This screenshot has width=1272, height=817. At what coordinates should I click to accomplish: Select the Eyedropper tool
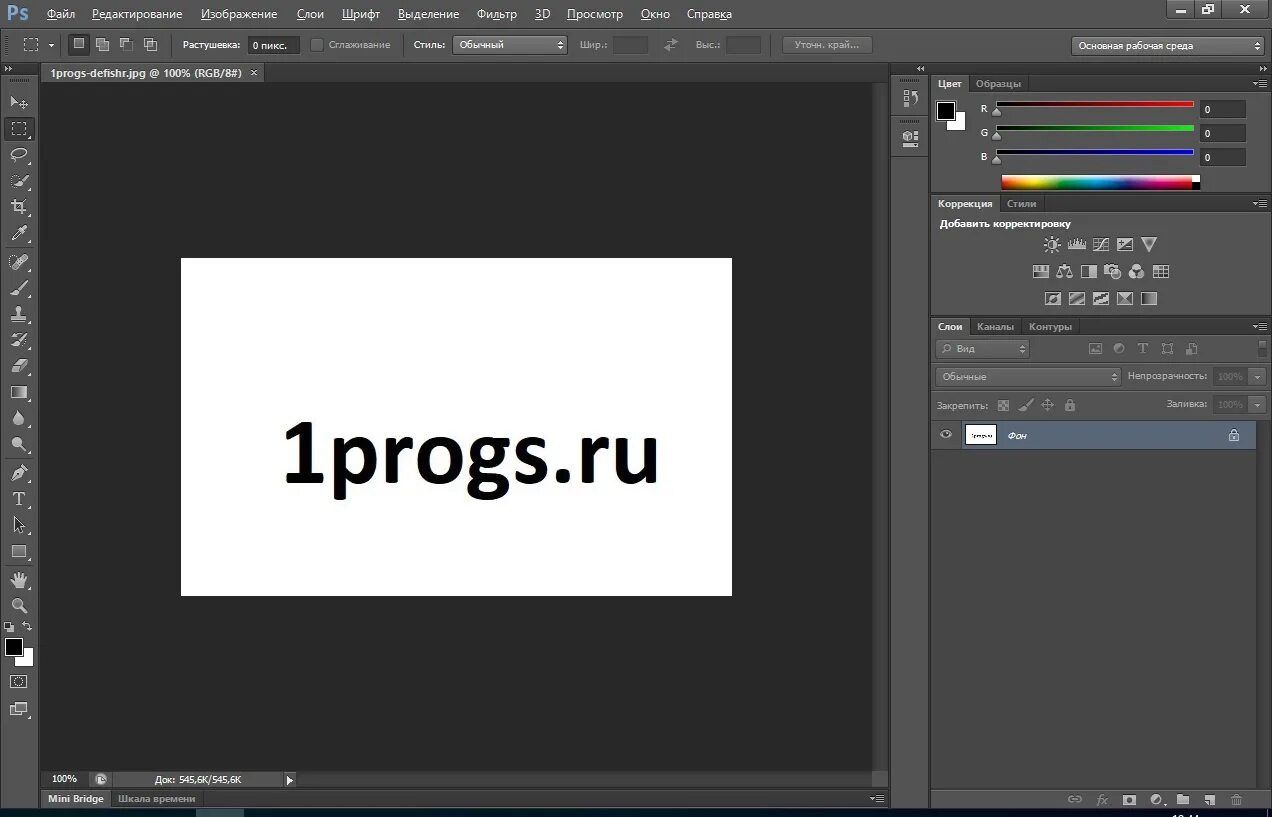point(19,234)
